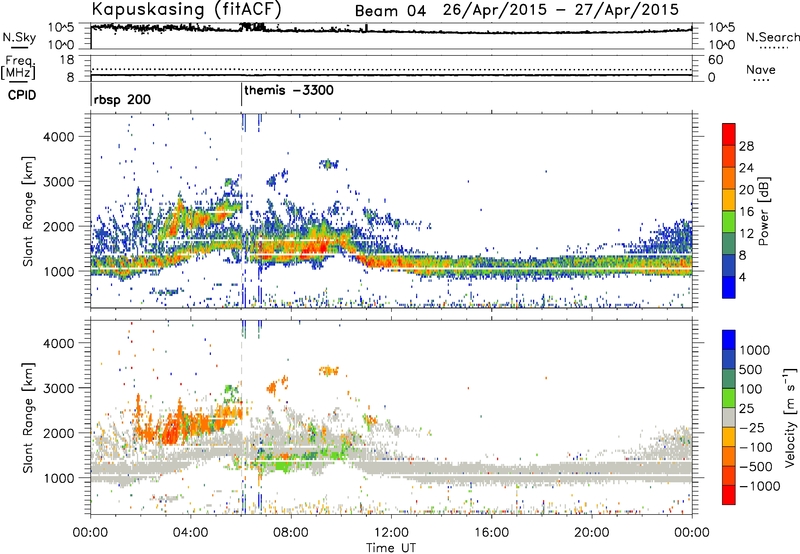Click 'Slant Range [km]' label of power panel
Screen dimensions: 800x554
click(x=28, y=211)
